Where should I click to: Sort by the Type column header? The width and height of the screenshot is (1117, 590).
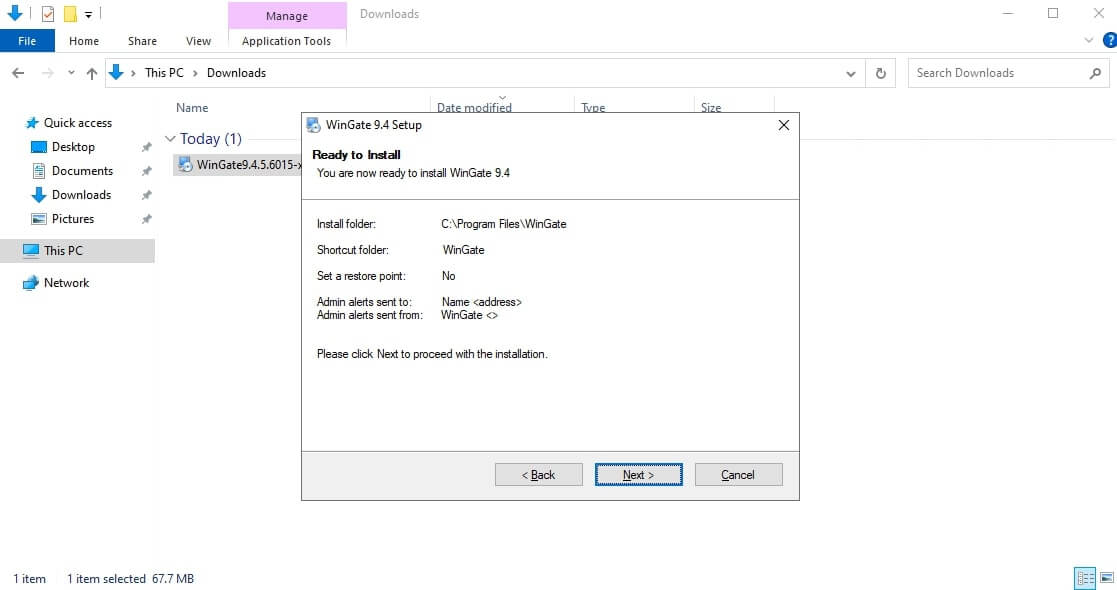(x=593, y=108)
